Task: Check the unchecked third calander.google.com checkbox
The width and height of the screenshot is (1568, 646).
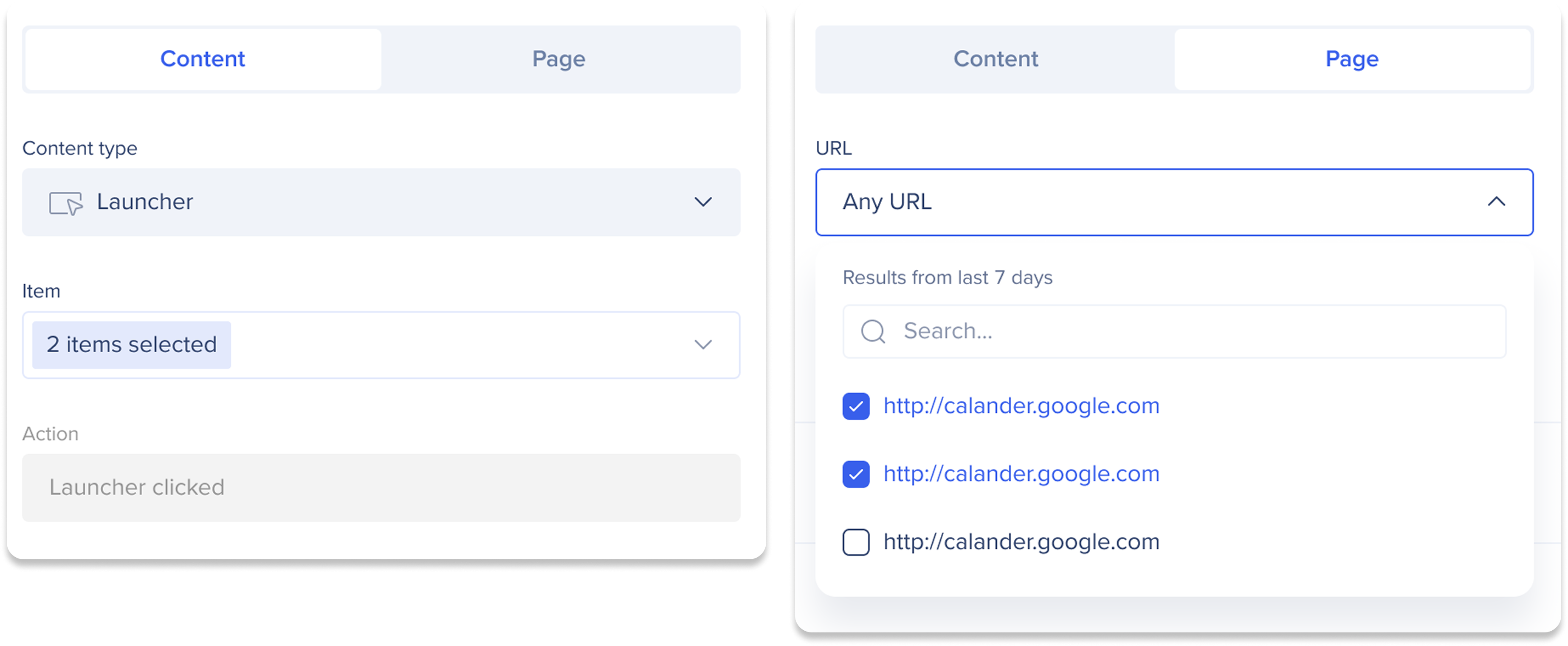Action: pyautogui.click(x=856, y=542)
